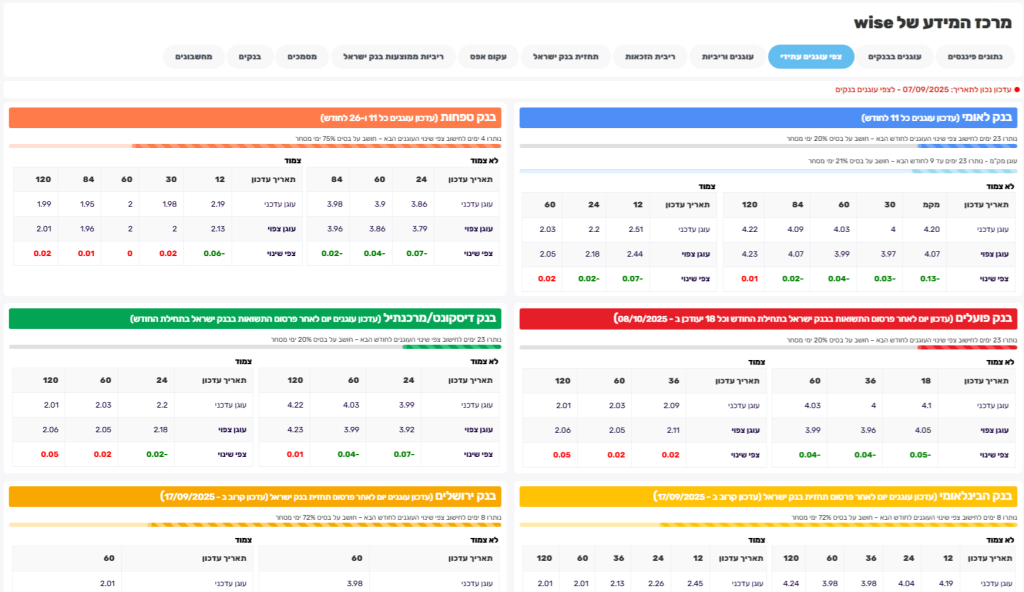Viewport: 1024px width, 592px height.
Task: Select the red בנק פועלים header bar
Action: pyautogui.click(x=767, y=318)
